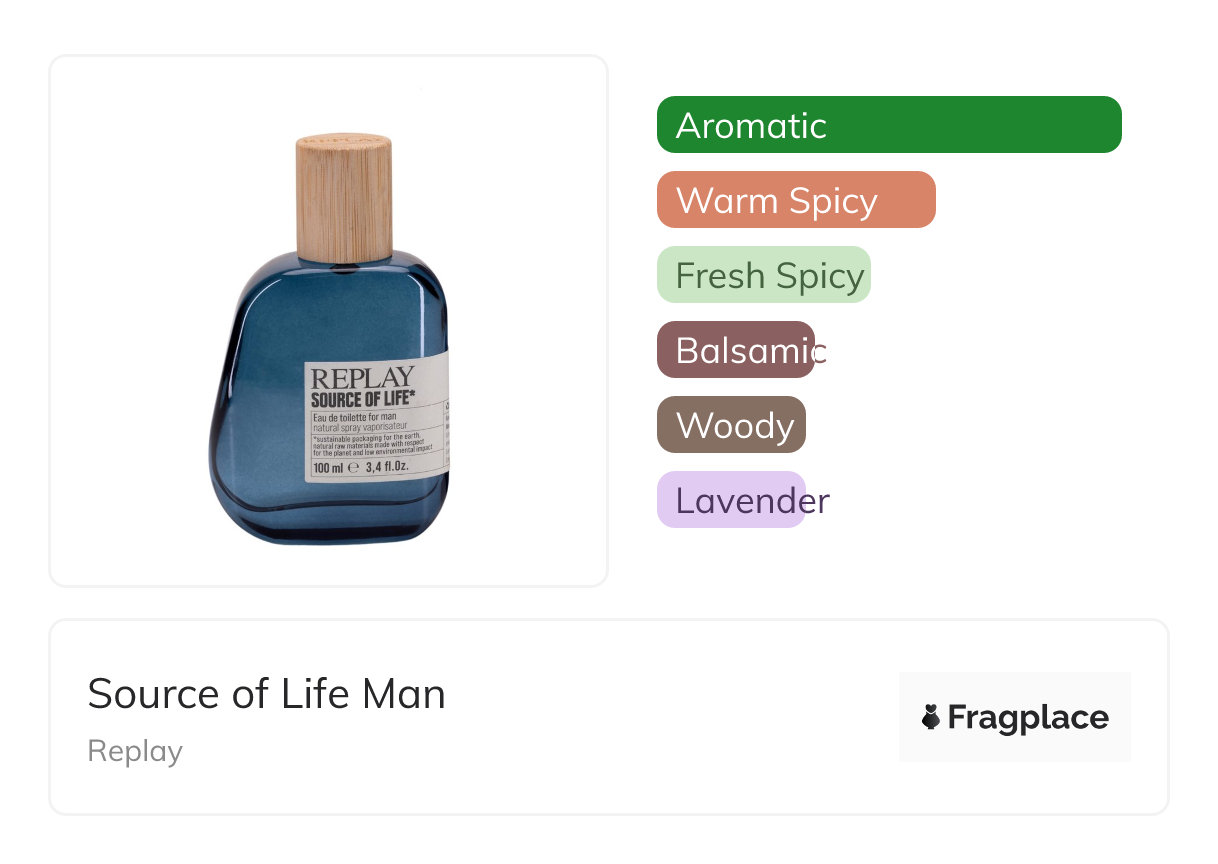Click the Fragplace wordmark text
This screenshot has width=1218, height=864.
[x=1028, y=717]
